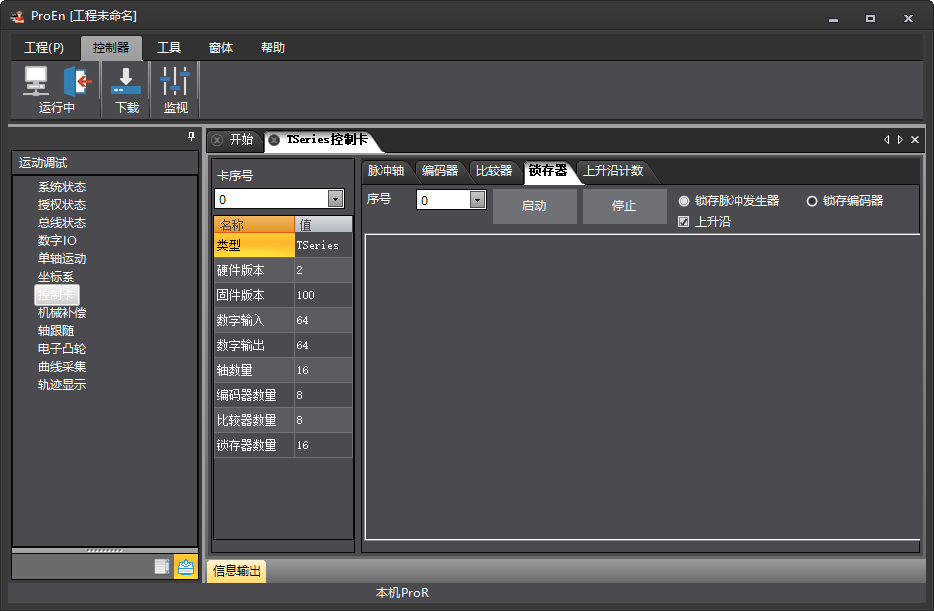Click the ProEn application icon in title bar
Screen dimensions: 934x611
(x=17, y=17)
